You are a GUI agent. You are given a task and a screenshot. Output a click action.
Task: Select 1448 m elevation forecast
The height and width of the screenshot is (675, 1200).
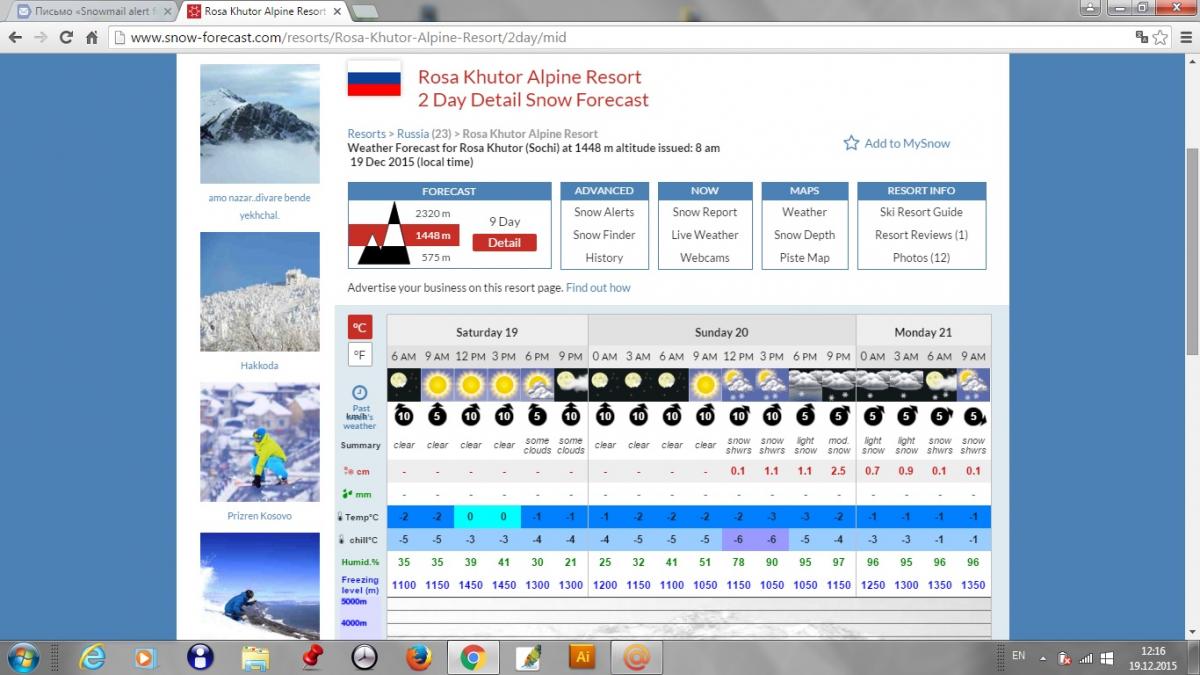pyautogui.click(x=433, y=236)
